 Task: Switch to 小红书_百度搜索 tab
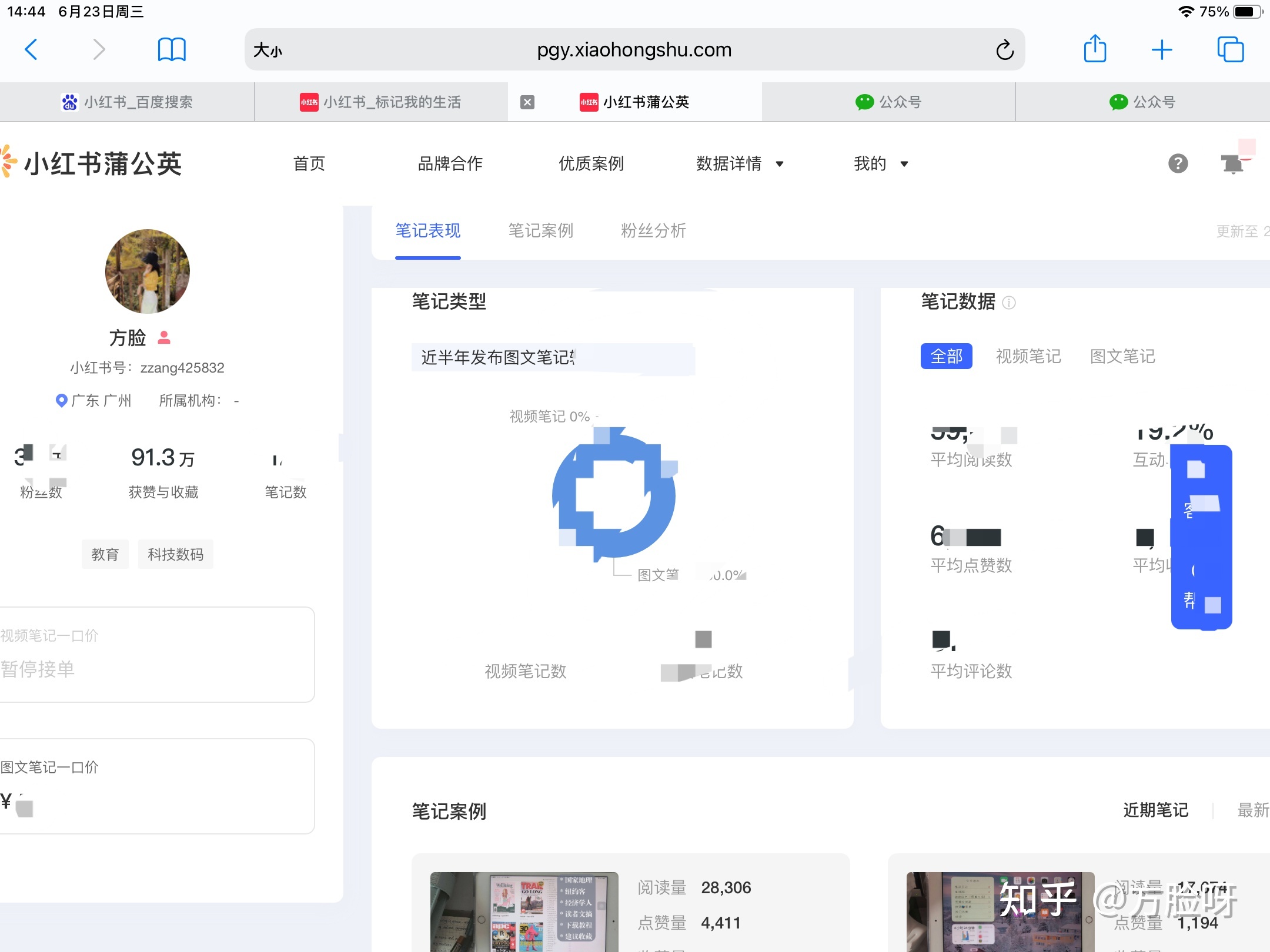pos(127,102)
